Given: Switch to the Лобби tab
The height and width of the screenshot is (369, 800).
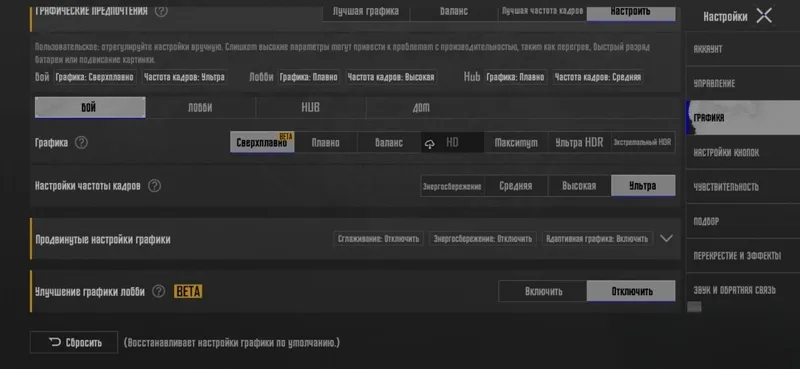Looking at the screenshot, I should pyautogui.click(x=200, y=108).
